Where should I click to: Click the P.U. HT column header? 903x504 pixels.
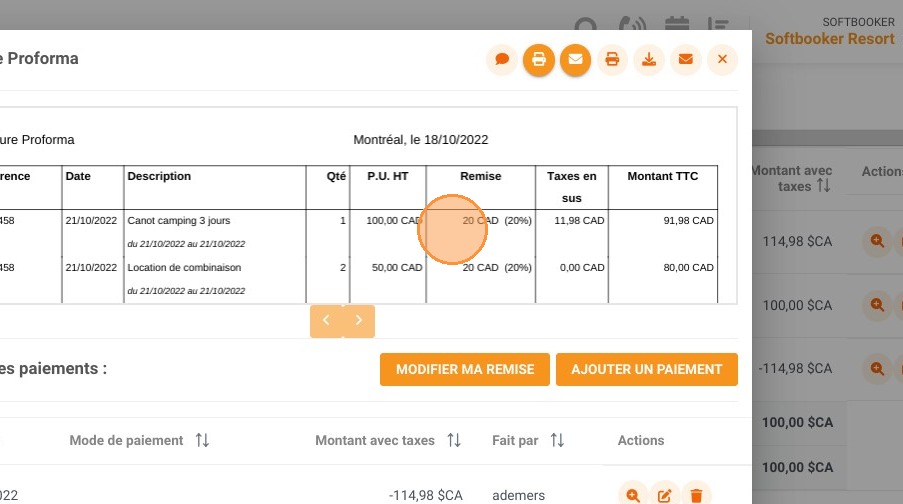tap(388, 176)
